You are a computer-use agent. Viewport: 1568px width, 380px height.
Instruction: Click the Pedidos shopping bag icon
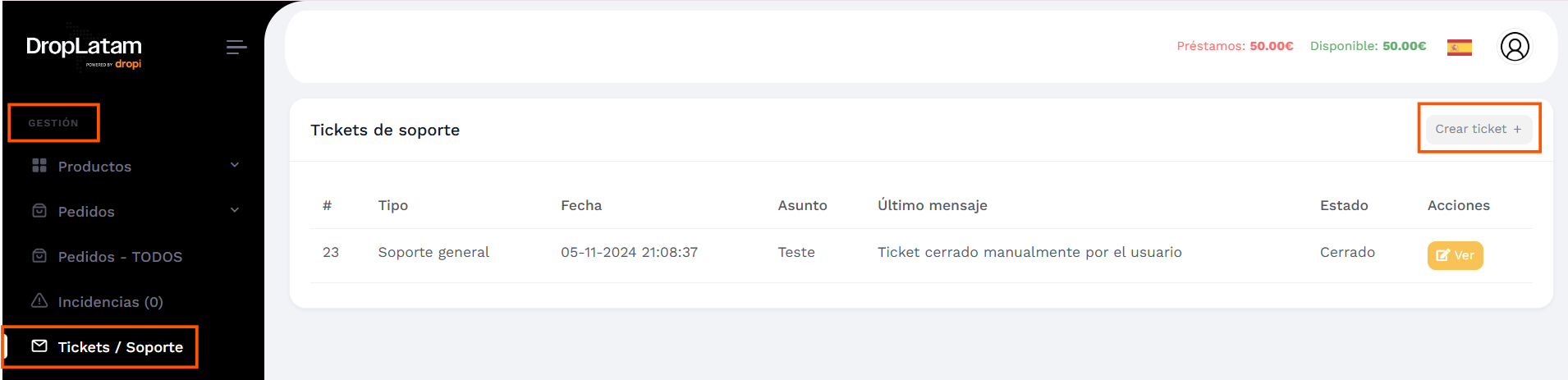[39, 211]
